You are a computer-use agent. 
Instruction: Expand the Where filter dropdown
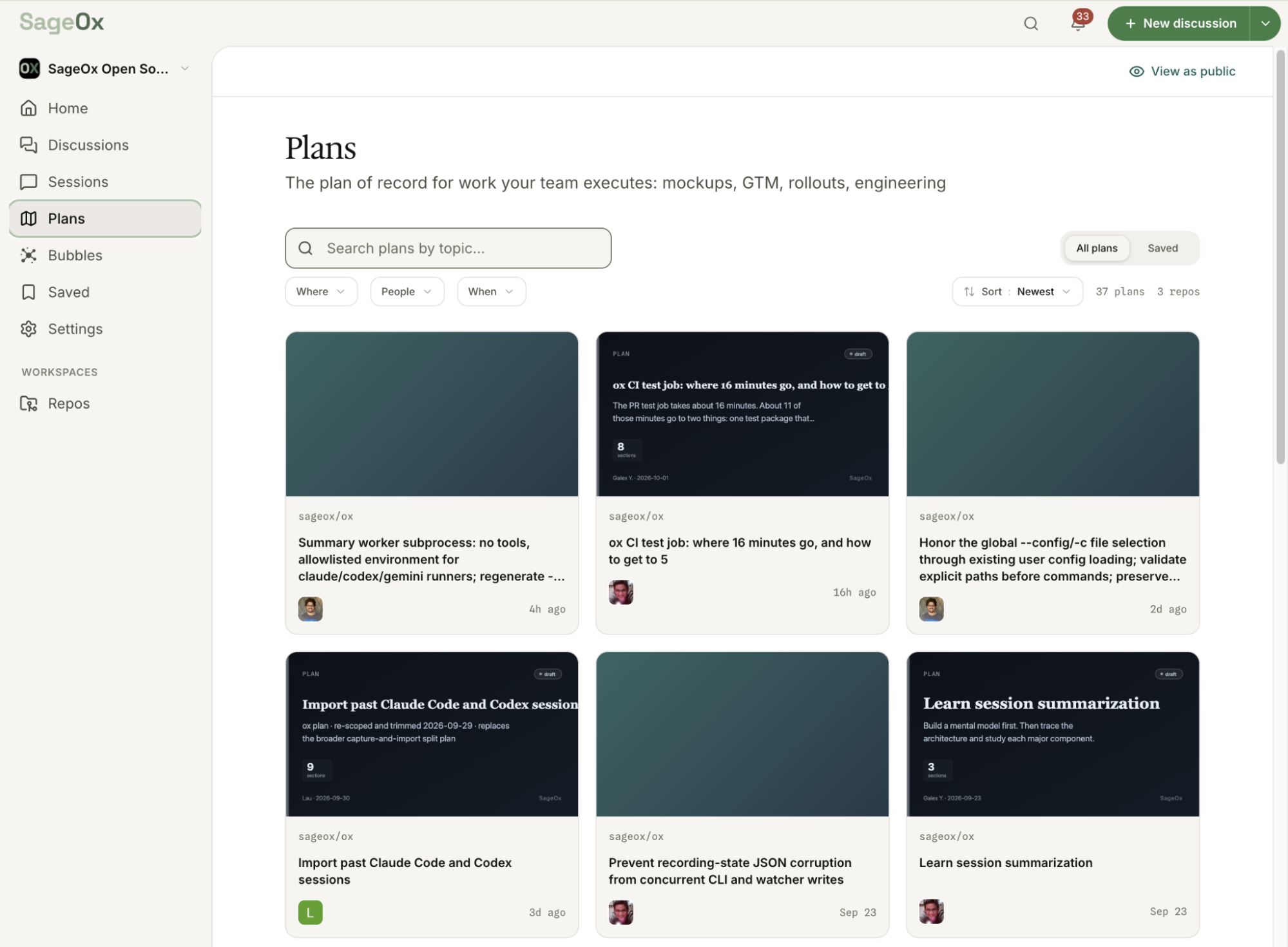click(321, 291)
